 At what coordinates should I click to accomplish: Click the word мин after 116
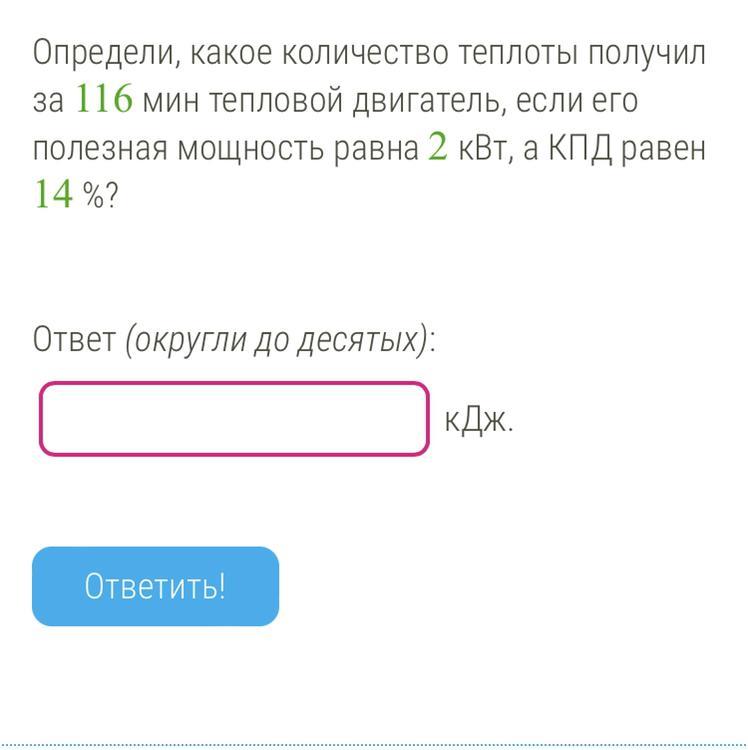(170, 101)
